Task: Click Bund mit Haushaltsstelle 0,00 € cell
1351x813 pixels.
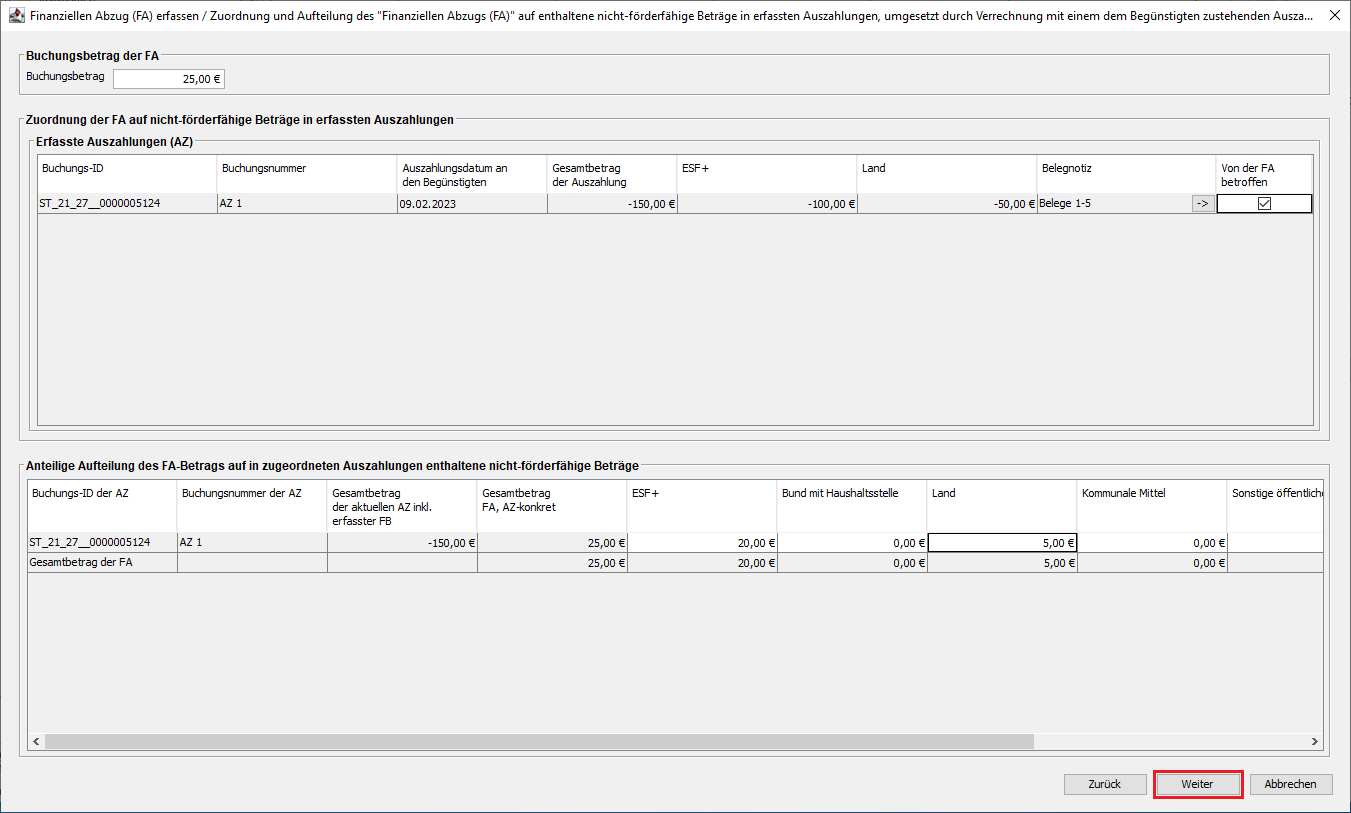Action: (852, 543)
